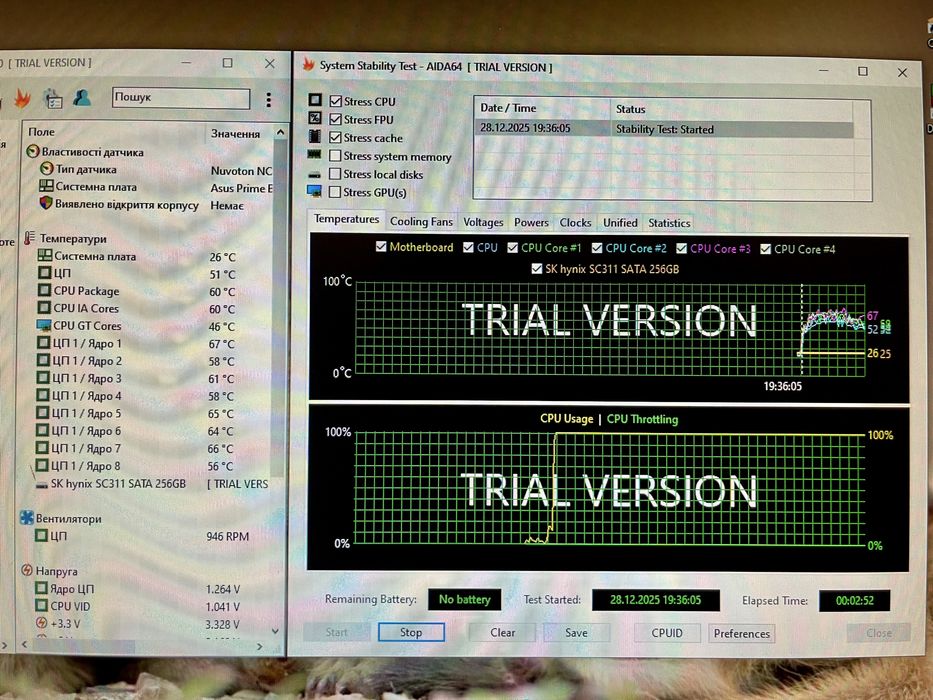Click the CPU GT Cores display icon
Image resolution: width=933 pixels, height=700 pixels.
[x=43, y=326]
